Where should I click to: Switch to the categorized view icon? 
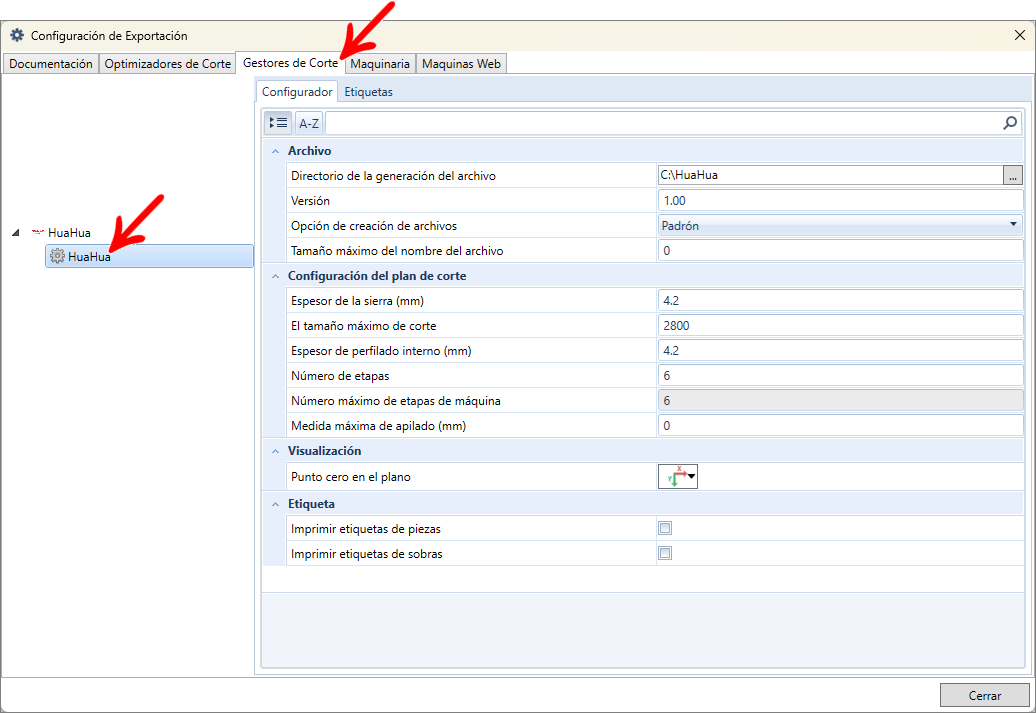(278, 123)
